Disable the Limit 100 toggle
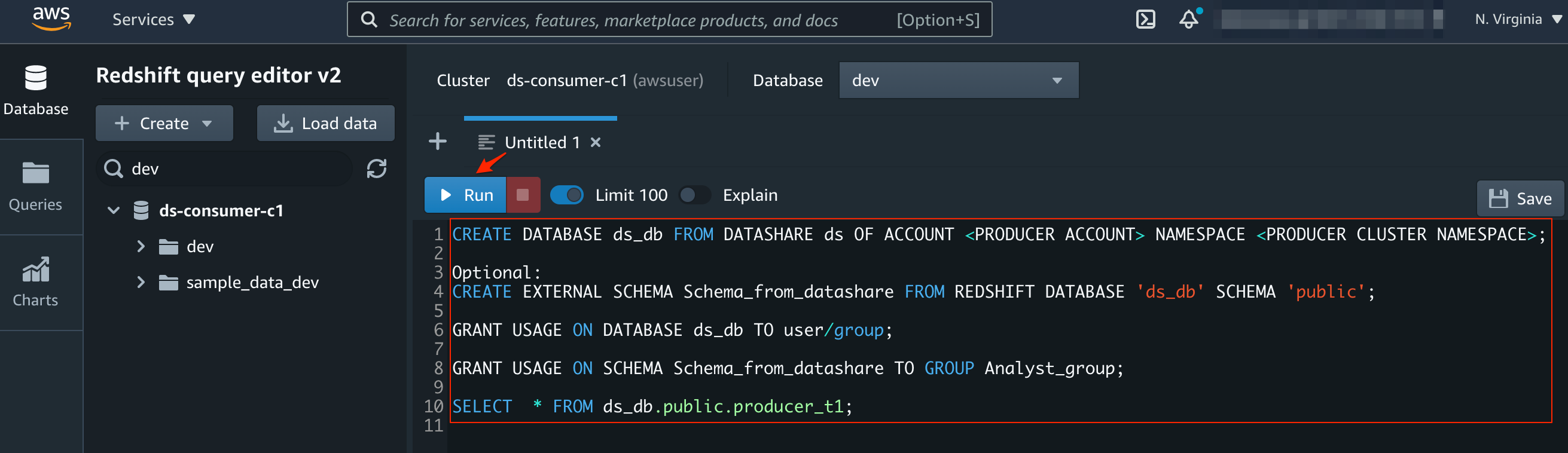Screen dimensions: 1568x453 (x=567, y=195)
